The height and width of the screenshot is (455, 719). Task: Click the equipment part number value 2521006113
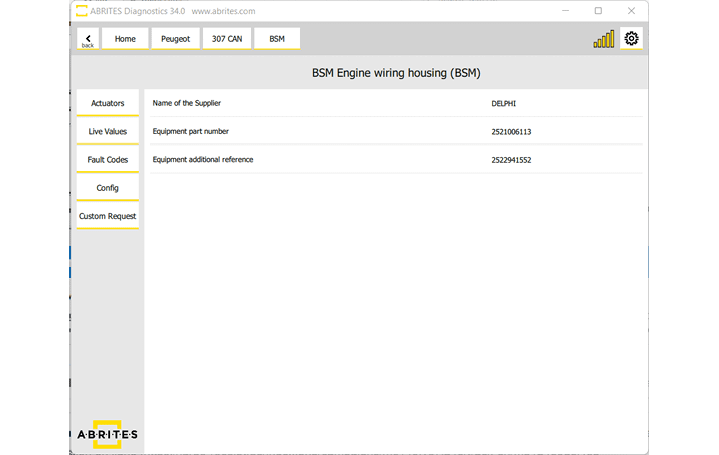pyautogui.click(x=511, y=131)
